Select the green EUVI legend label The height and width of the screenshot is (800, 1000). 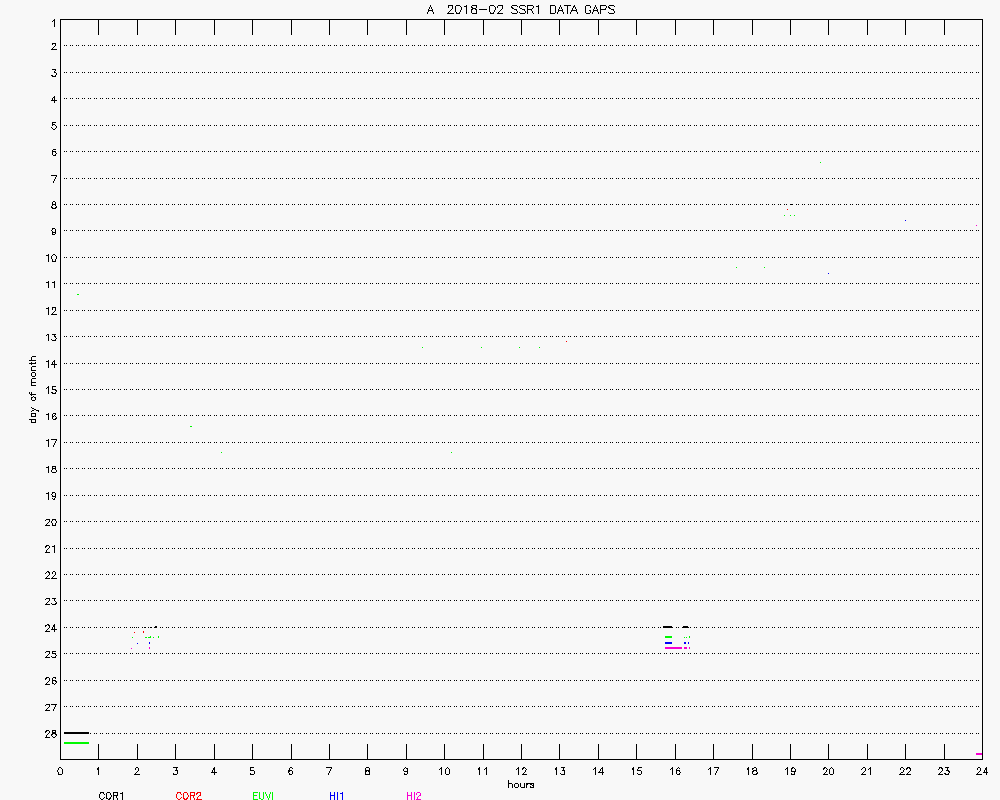point(264,796)
